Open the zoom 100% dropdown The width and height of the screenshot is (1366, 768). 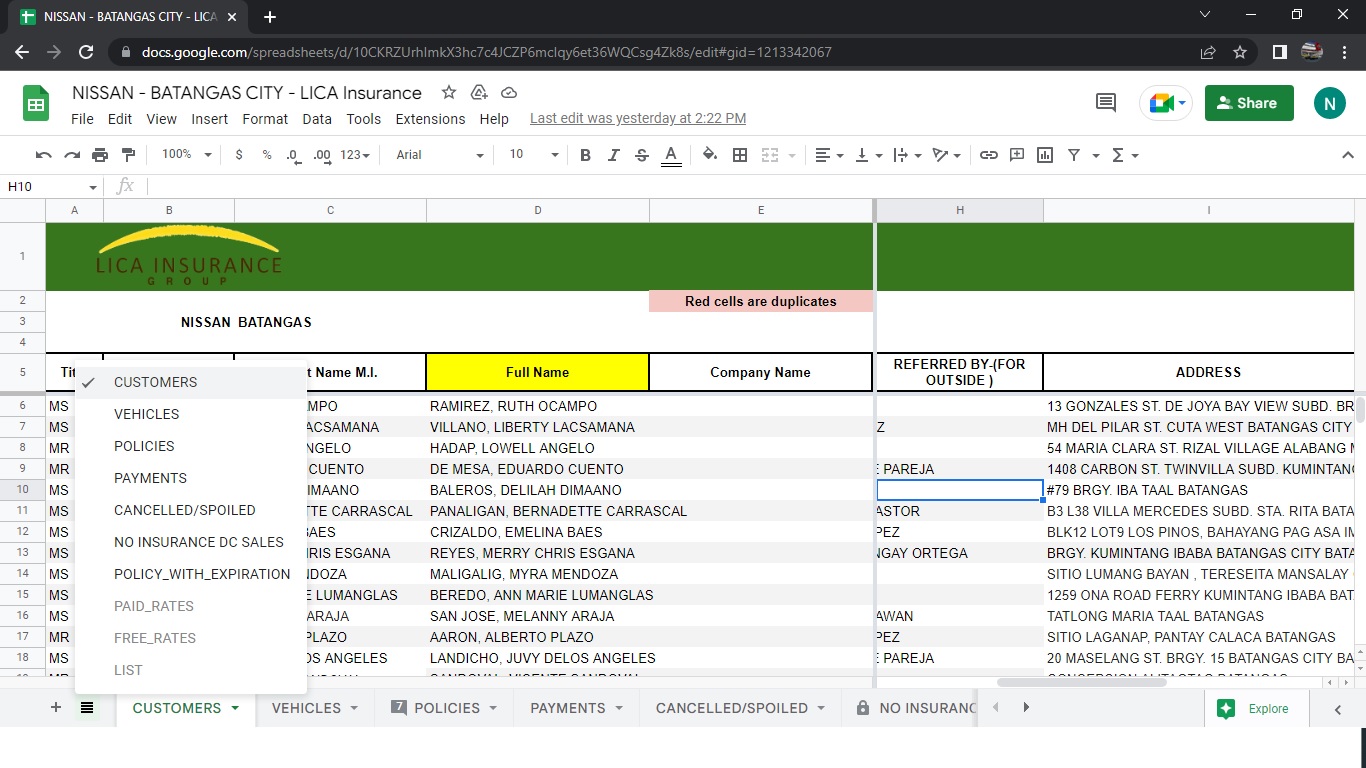pos(187,155)
